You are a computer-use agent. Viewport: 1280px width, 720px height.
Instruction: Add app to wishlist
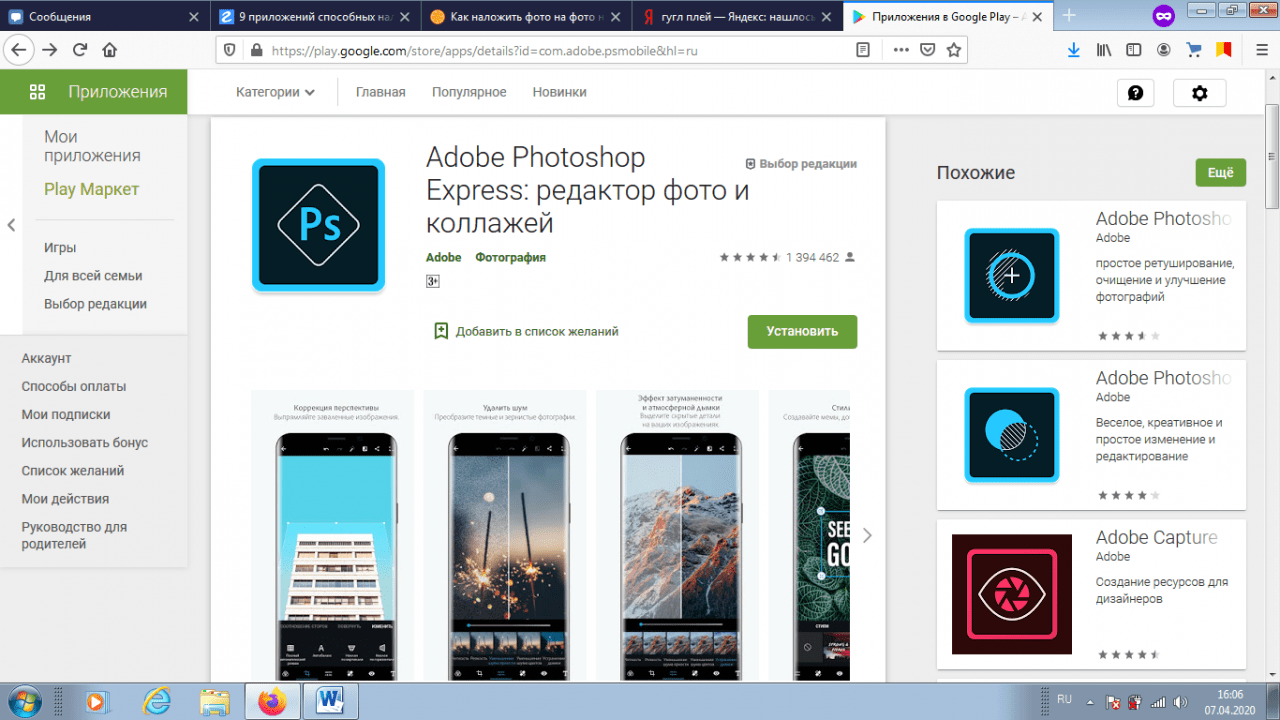pyautogui.click(x=526, y=331)
